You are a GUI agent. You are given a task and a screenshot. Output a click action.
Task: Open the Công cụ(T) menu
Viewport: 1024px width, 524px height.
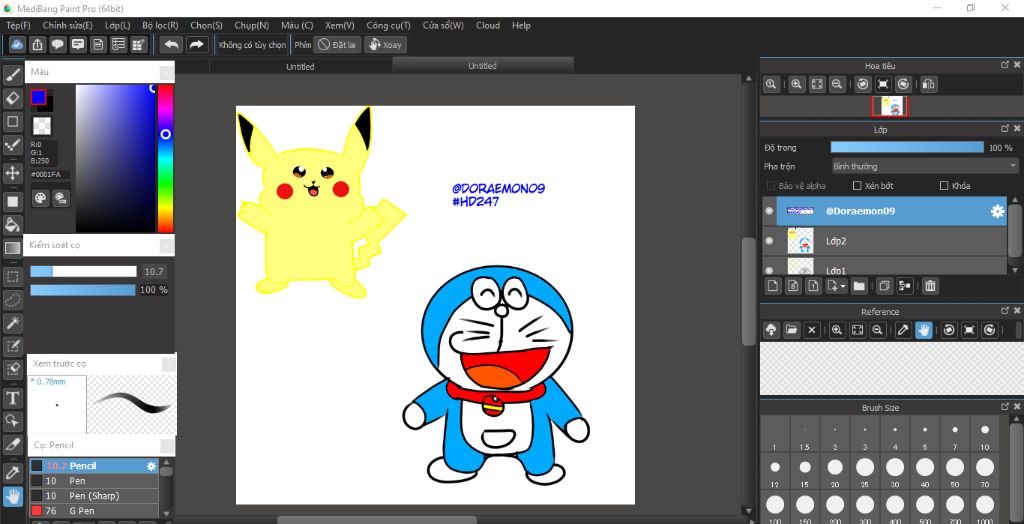pyautogui.click(x=388, y=25)
